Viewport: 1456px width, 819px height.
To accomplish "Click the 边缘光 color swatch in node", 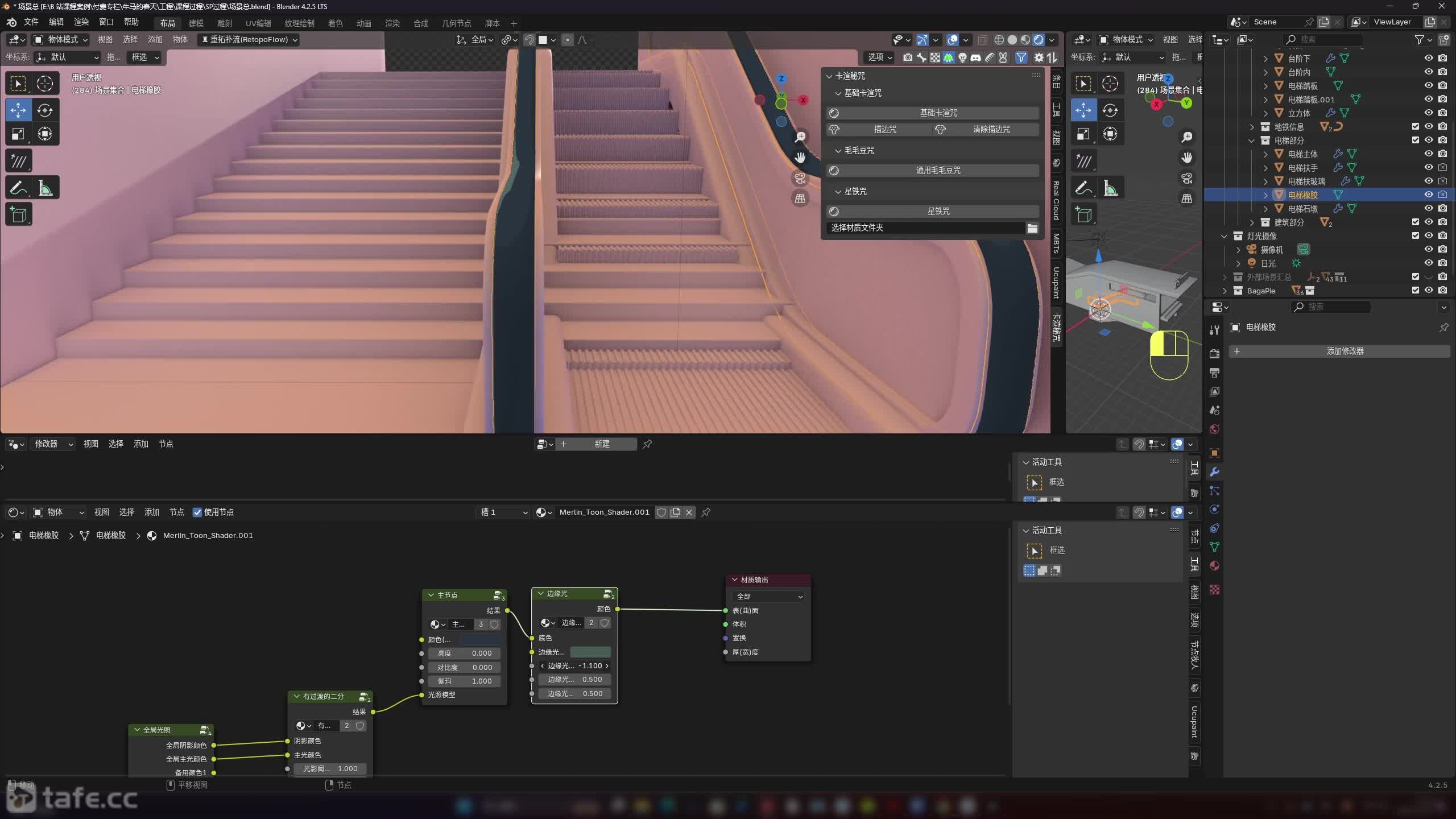I will [590, 652].
